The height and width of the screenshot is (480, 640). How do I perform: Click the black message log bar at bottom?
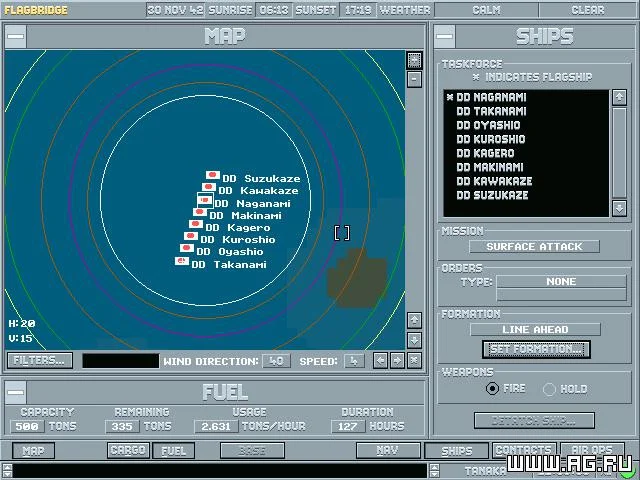coord(220,471)
